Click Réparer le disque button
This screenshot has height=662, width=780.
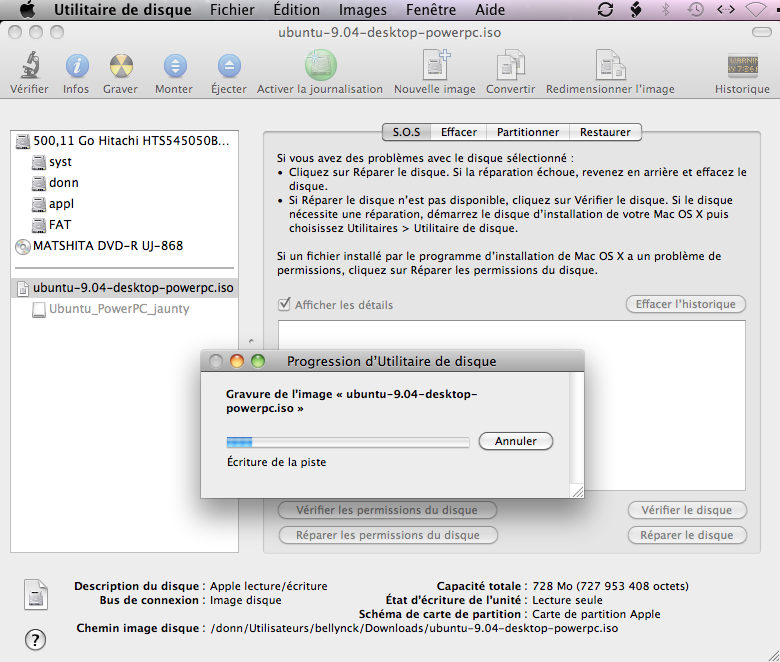point(686,535)
